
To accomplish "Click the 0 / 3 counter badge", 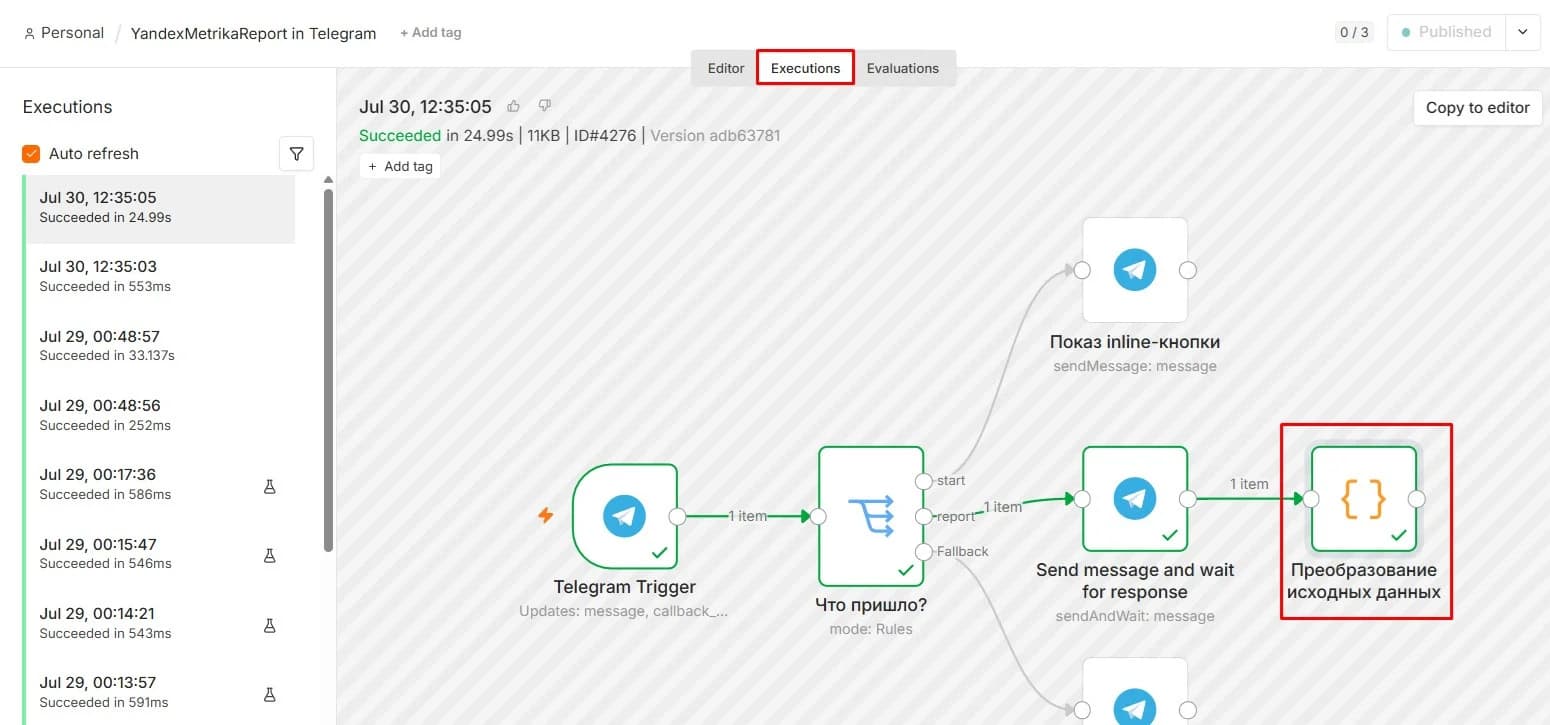I will pyautogui.click(x=1354, y=32).
